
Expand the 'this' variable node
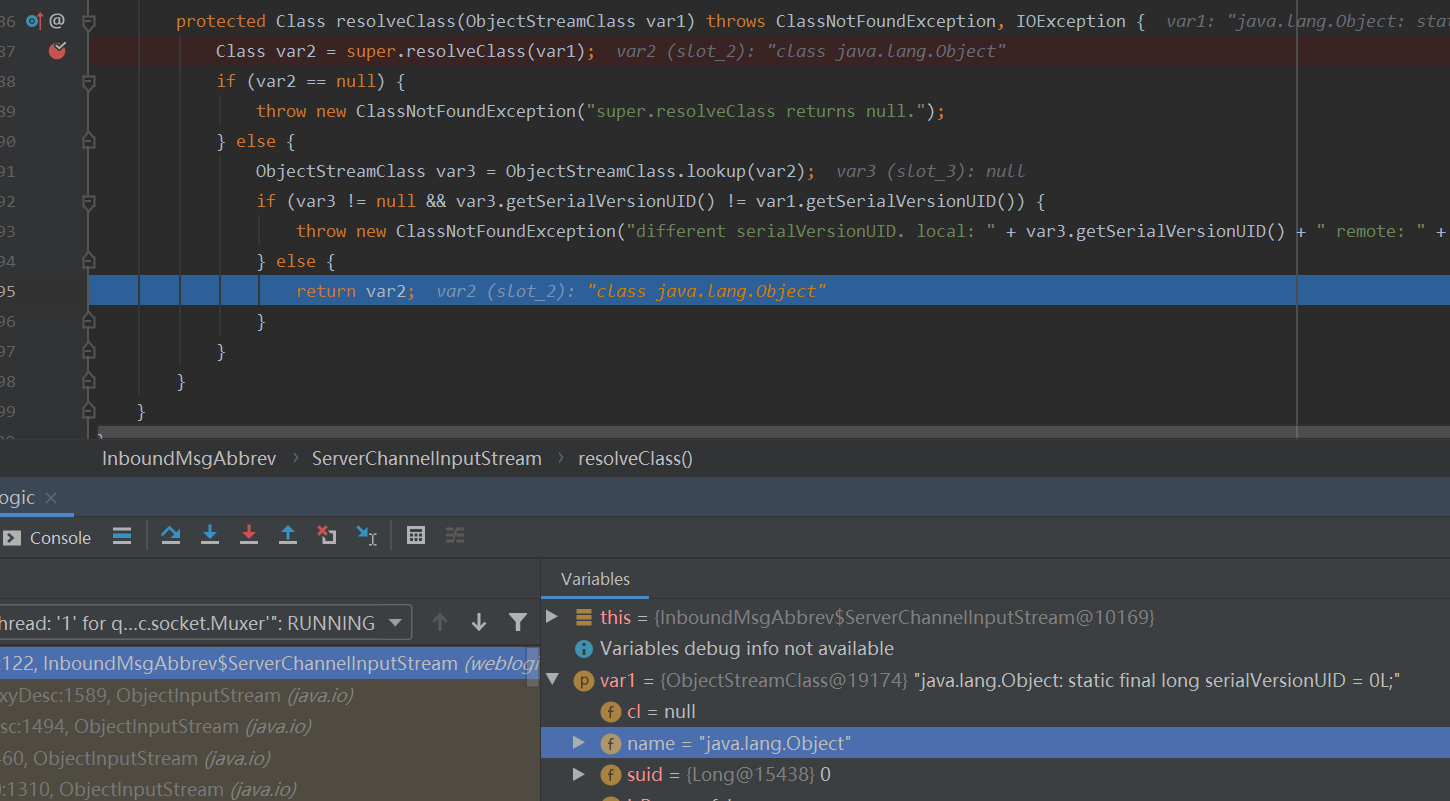[552, 617]
